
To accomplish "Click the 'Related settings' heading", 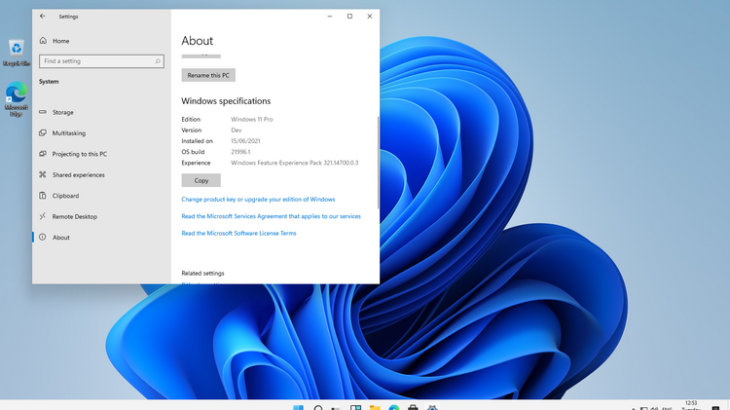I will click(203, 273).
